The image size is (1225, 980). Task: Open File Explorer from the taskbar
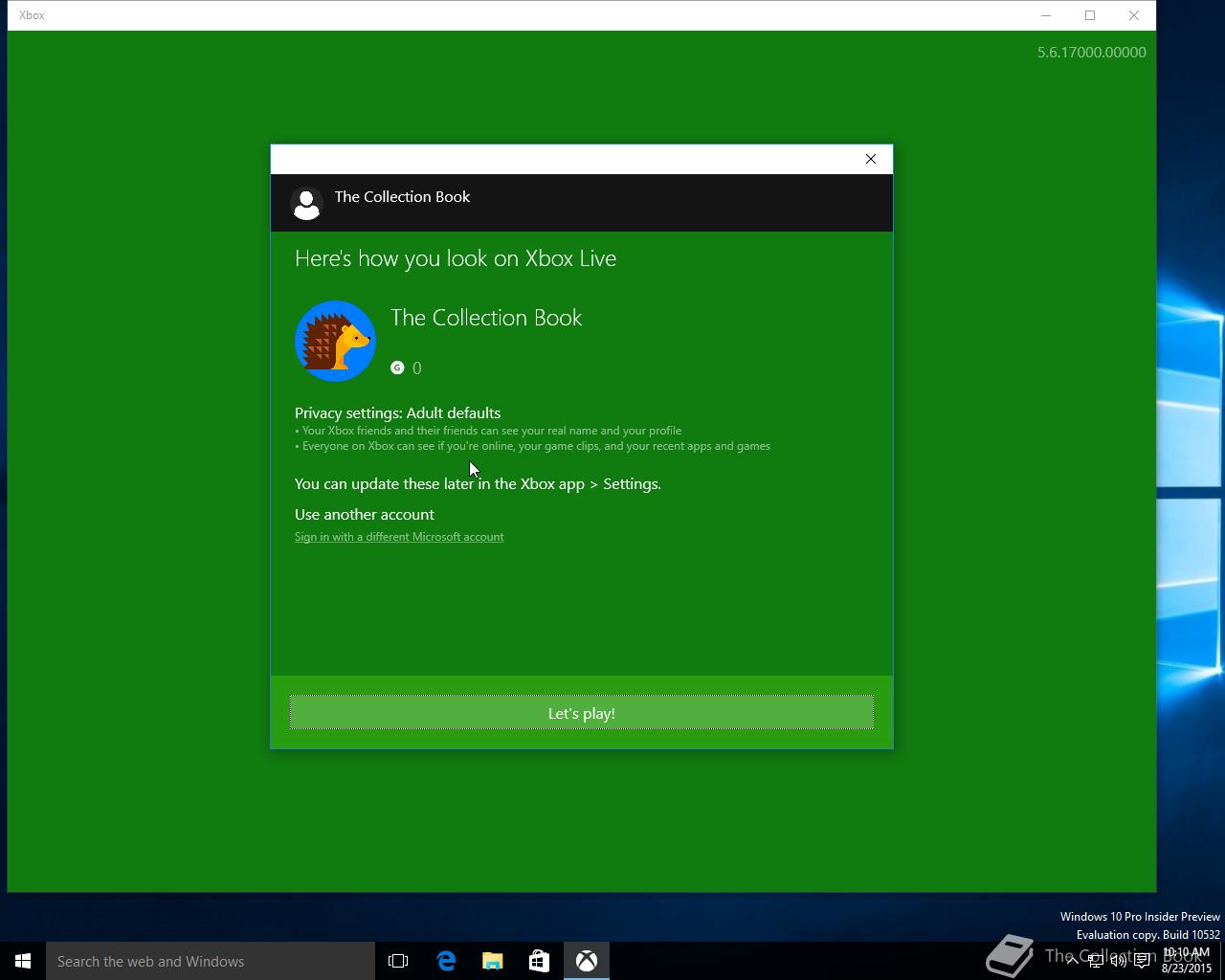(x=493, y=961)
